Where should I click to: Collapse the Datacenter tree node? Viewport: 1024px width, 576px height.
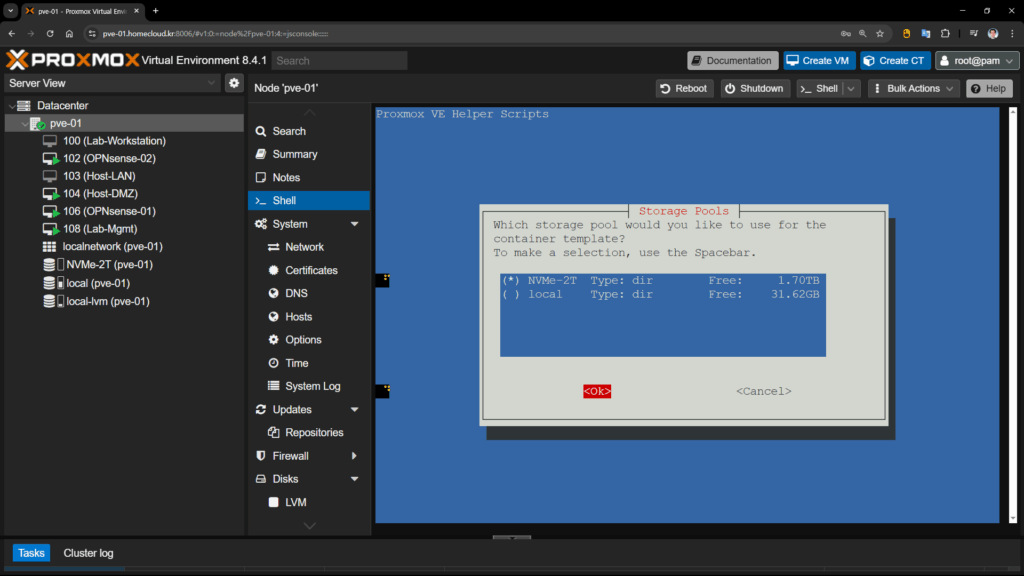pos(11,106)
